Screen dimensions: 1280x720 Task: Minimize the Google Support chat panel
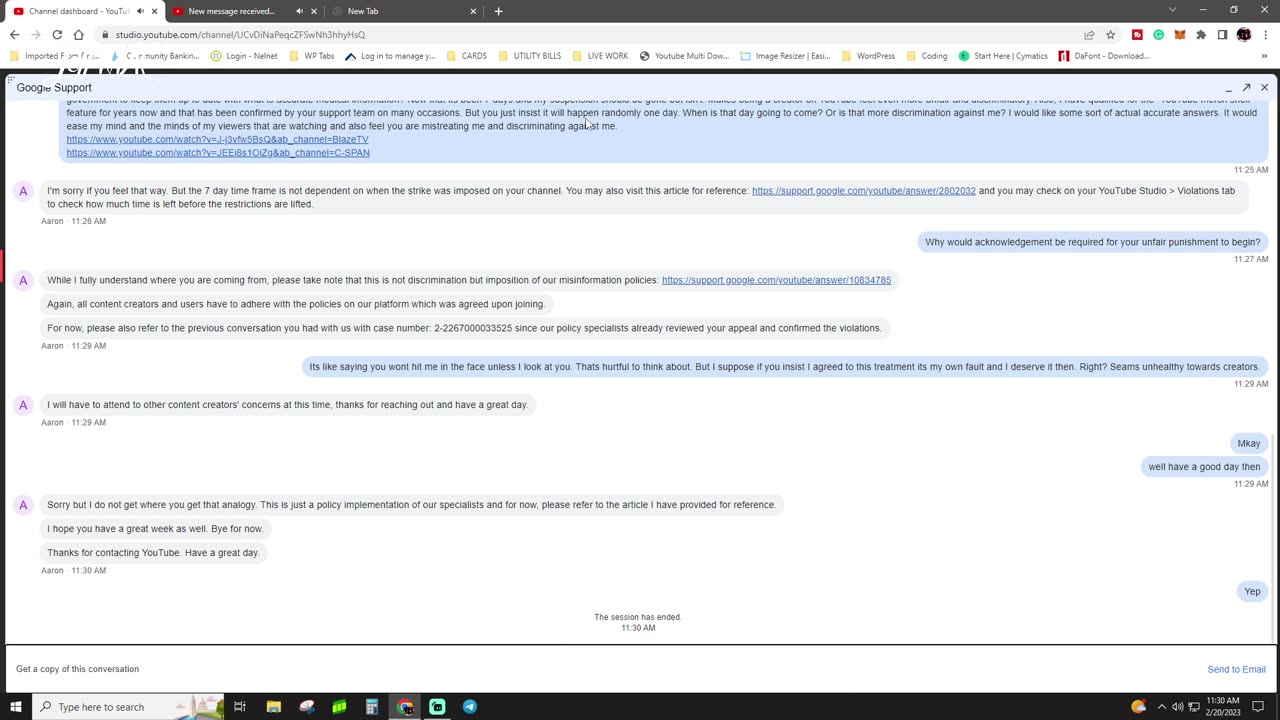[1228, 88]
